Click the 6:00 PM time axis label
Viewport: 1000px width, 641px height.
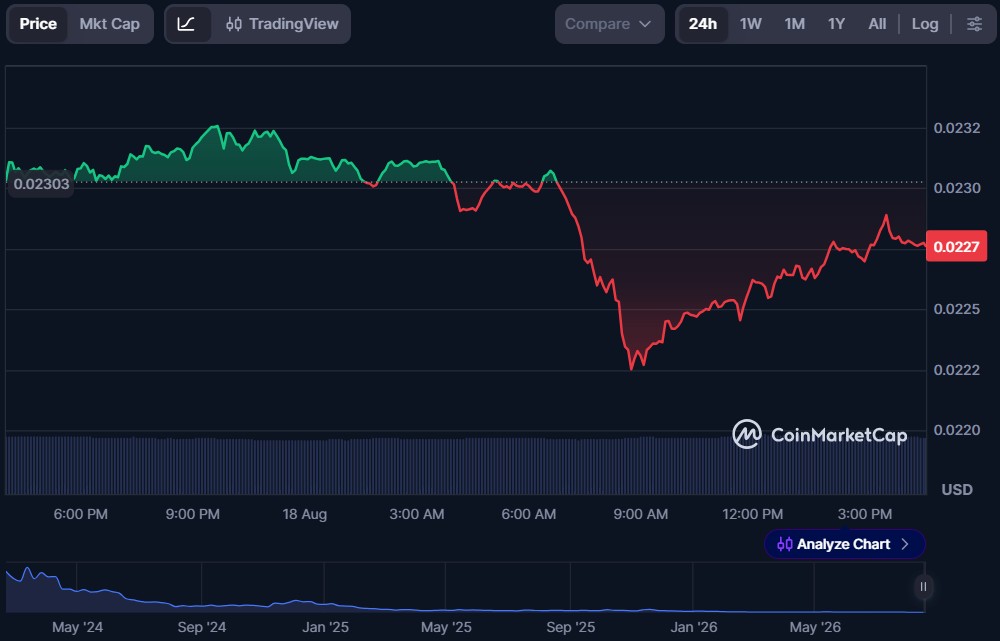click(x=80, y=514)
